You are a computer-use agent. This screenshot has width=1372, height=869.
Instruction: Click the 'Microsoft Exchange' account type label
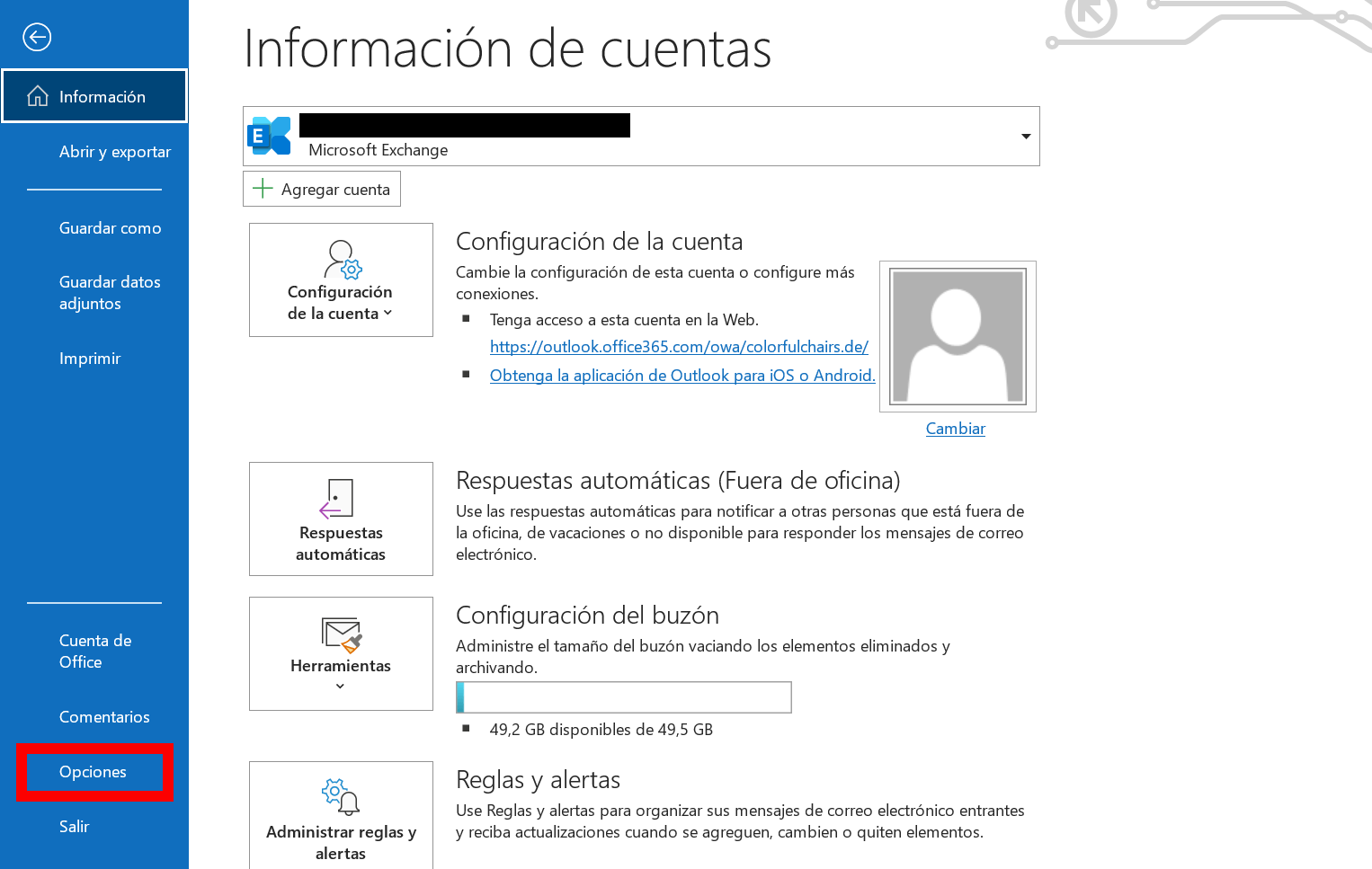(x=378, y=150)
